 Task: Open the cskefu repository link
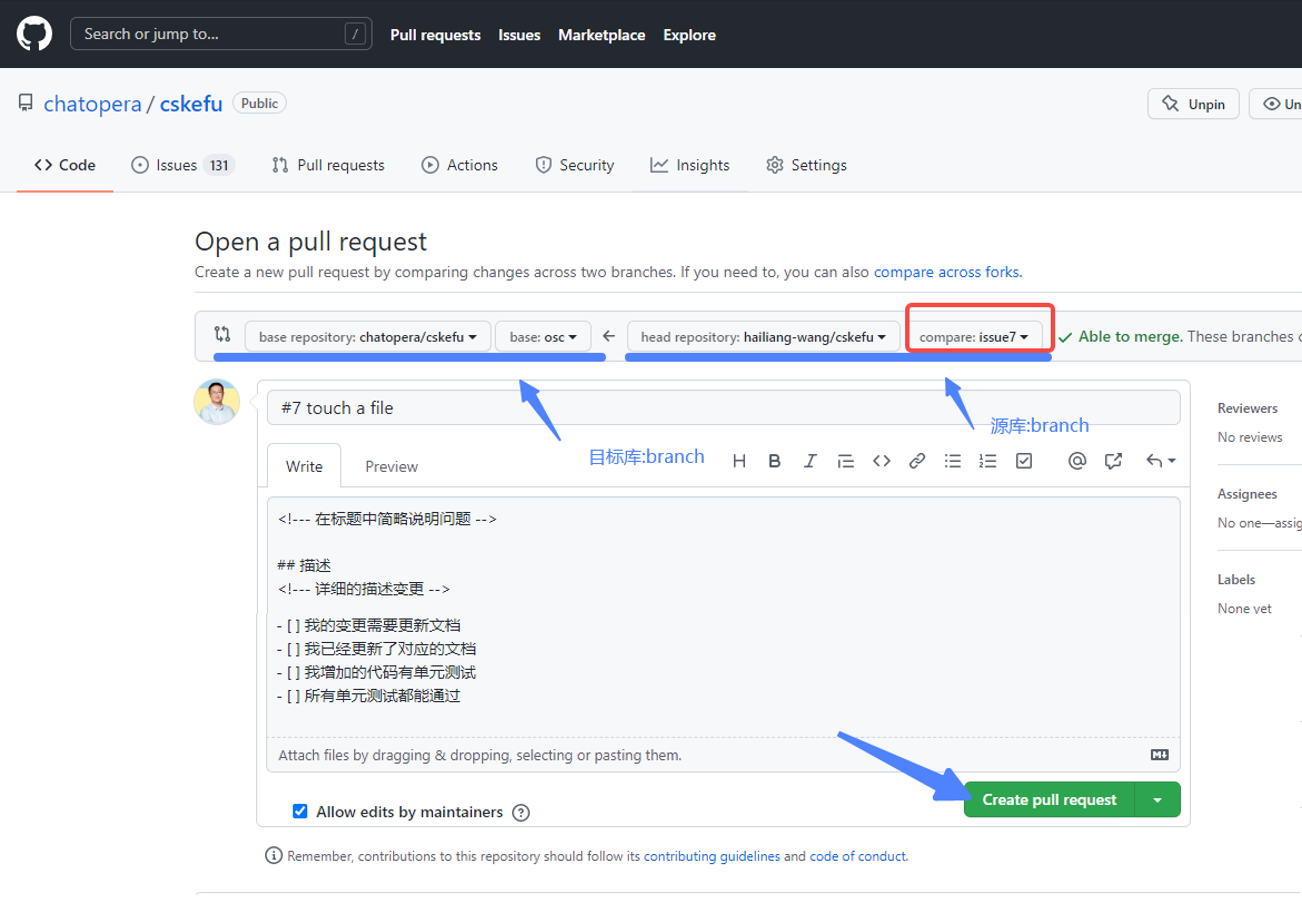(x=191, y=103)
